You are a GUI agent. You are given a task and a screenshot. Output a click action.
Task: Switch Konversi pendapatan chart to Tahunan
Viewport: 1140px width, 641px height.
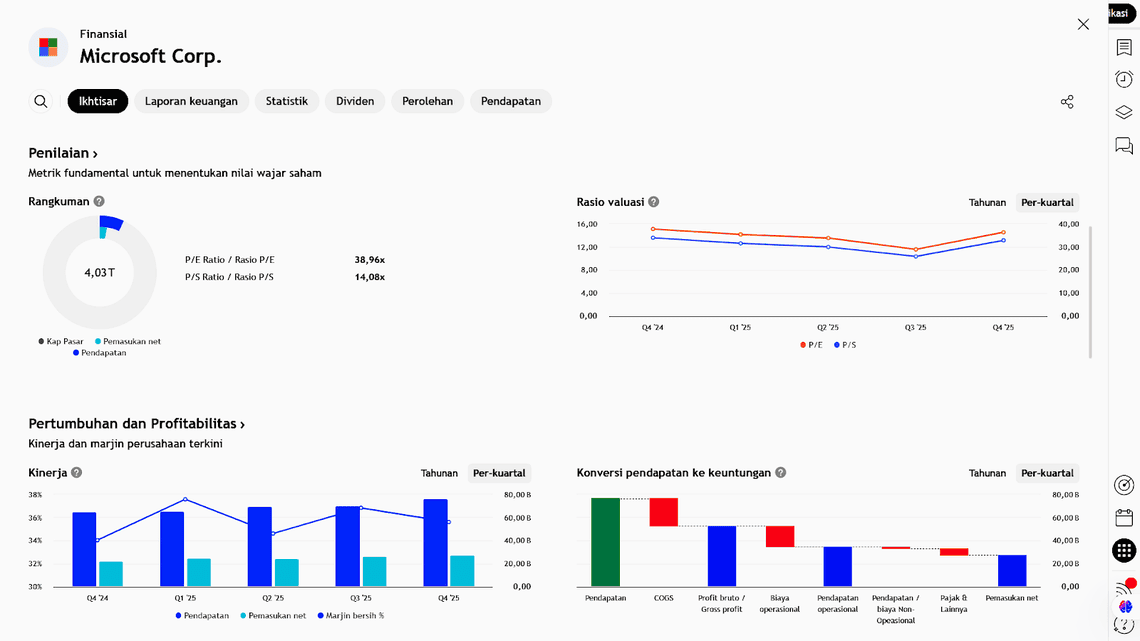[987, 474]
